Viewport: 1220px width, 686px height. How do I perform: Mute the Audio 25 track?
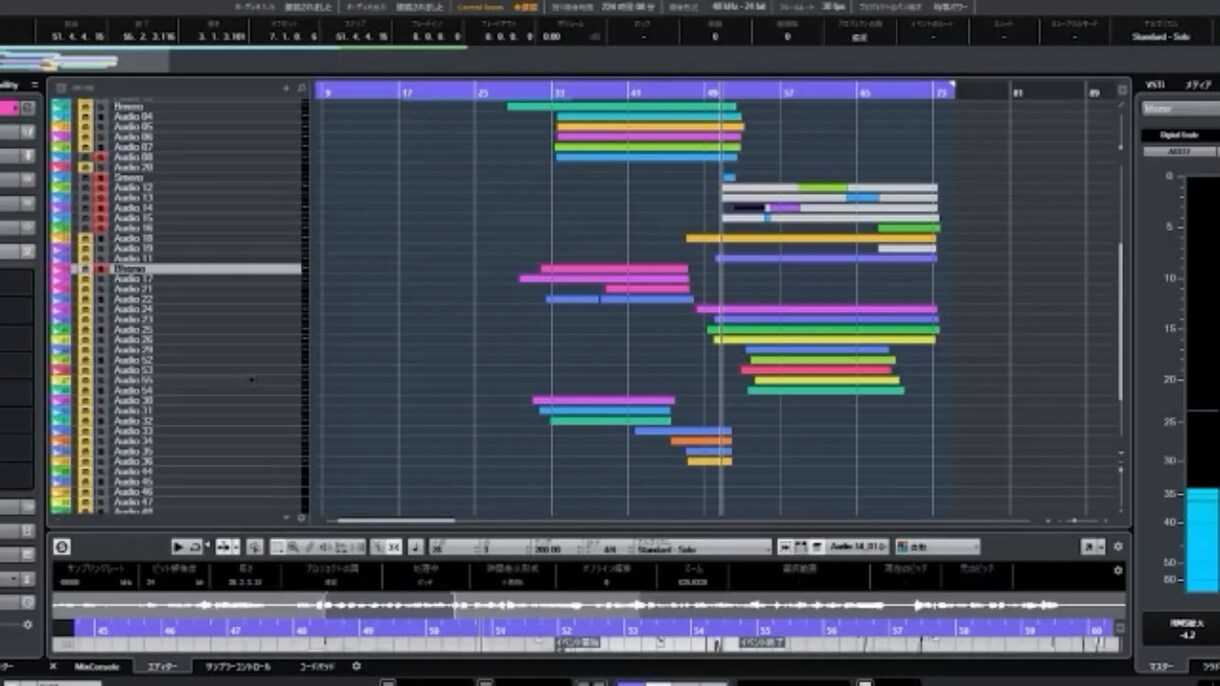[86, 330]
